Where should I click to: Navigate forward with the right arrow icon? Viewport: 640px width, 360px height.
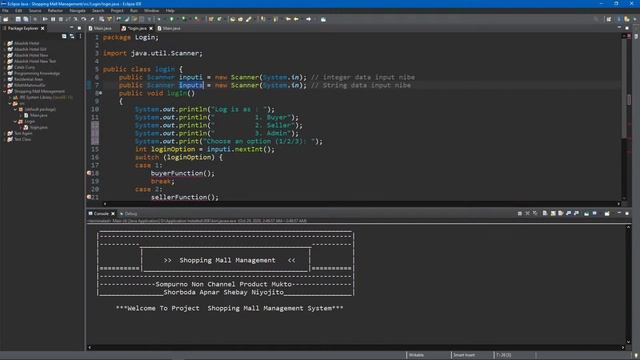pyautogui.click(x=309, y=19)
